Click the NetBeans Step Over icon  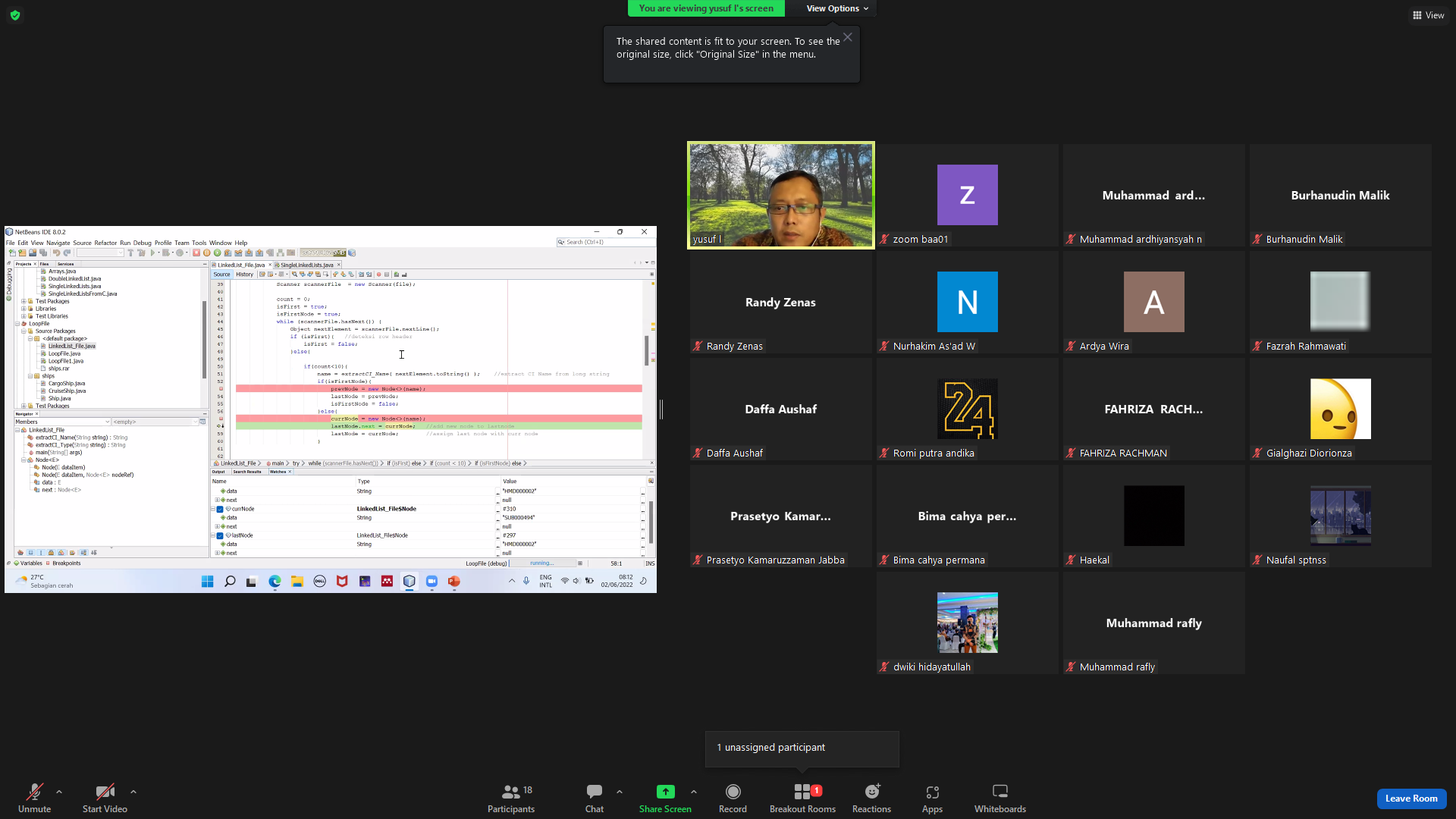point(227,253)
